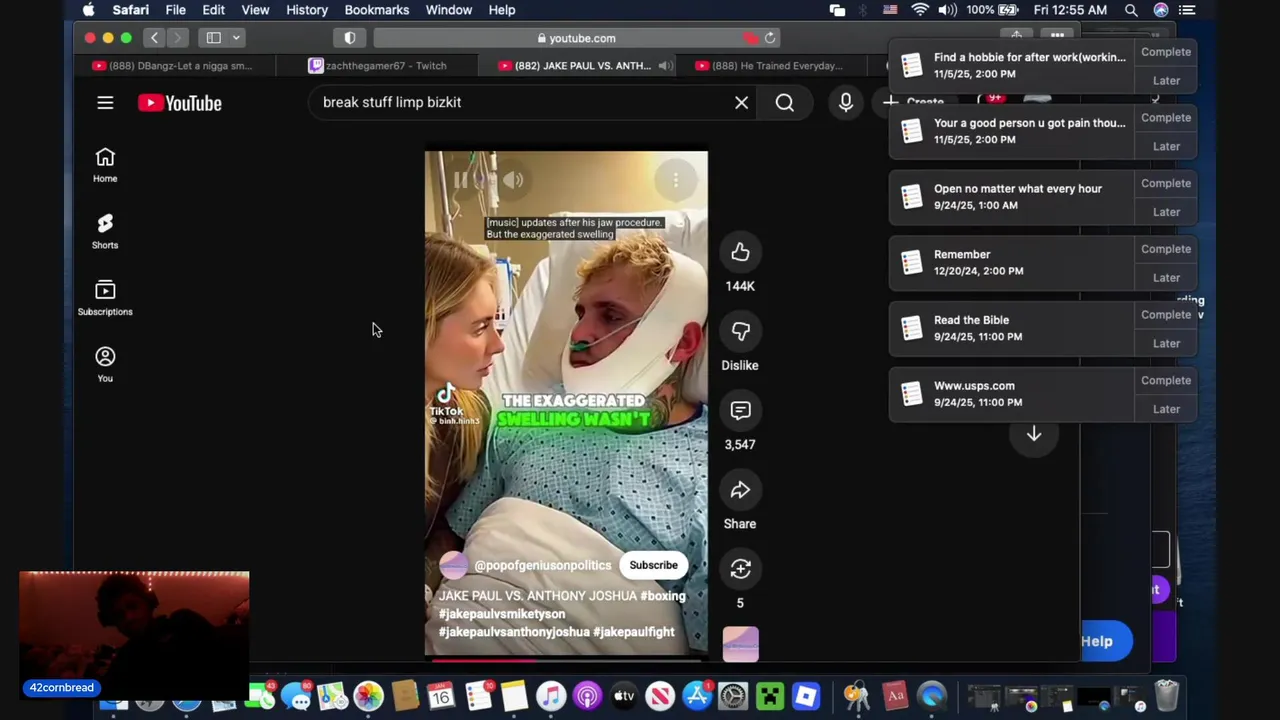Open Wi-Fi status menu

[919, 10]
